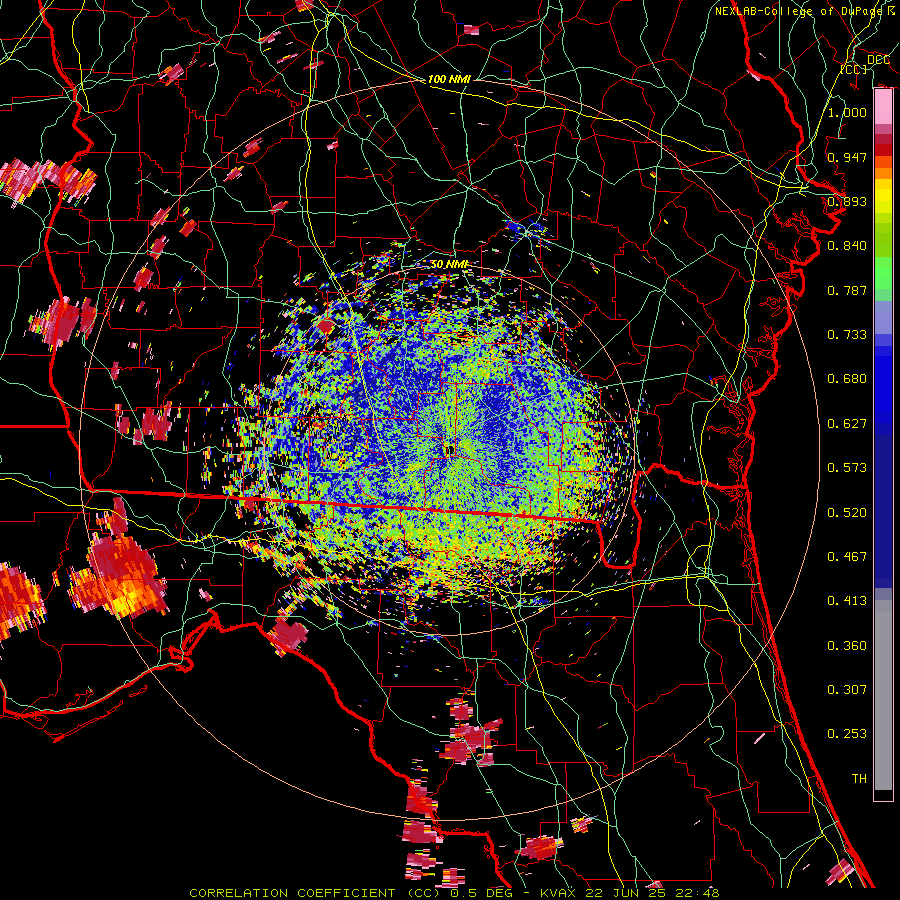Click the 0.467 legend value
The height and width of the screenshot is (900, 900).
pyautogui.click(x=847, y=557)
